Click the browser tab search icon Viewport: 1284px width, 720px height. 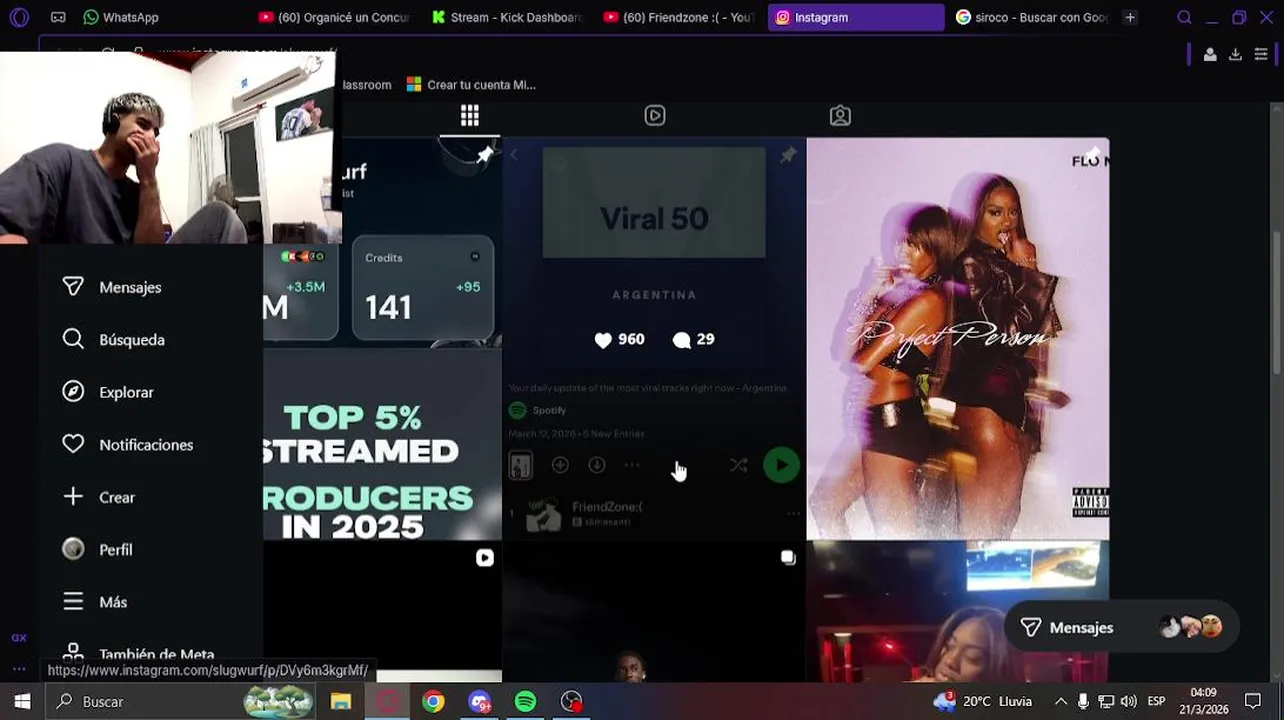click(1184, 17)
